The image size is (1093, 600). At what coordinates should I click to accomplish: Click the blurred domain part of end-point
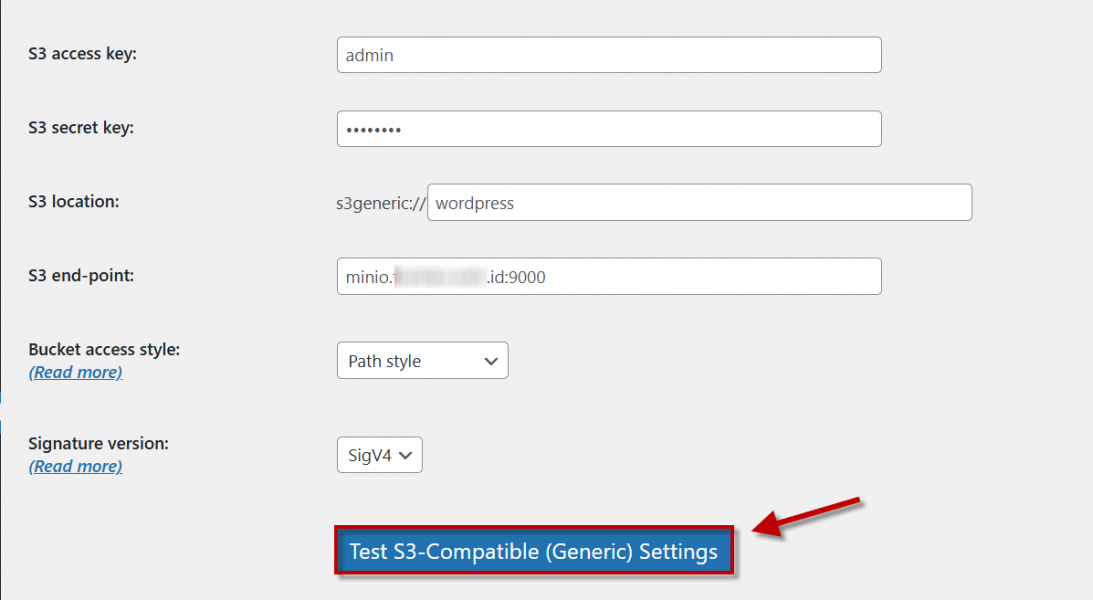click(x=440, y=278)
